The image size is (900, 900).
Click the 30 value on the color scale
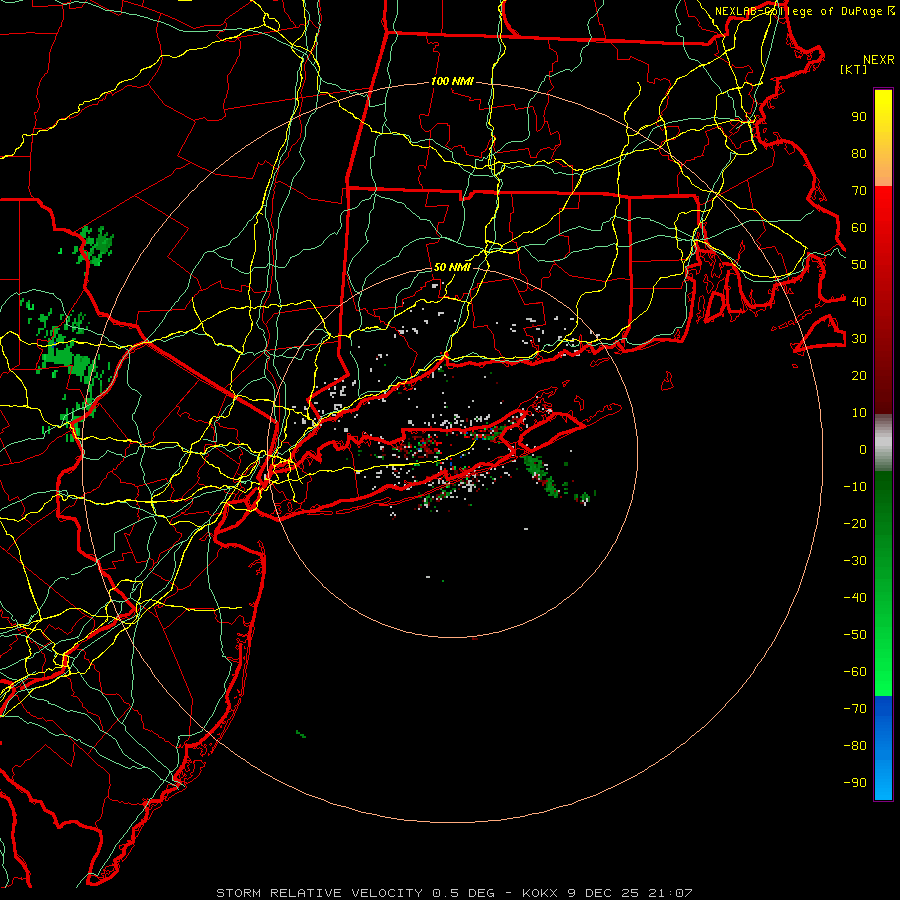click(859, 339)
